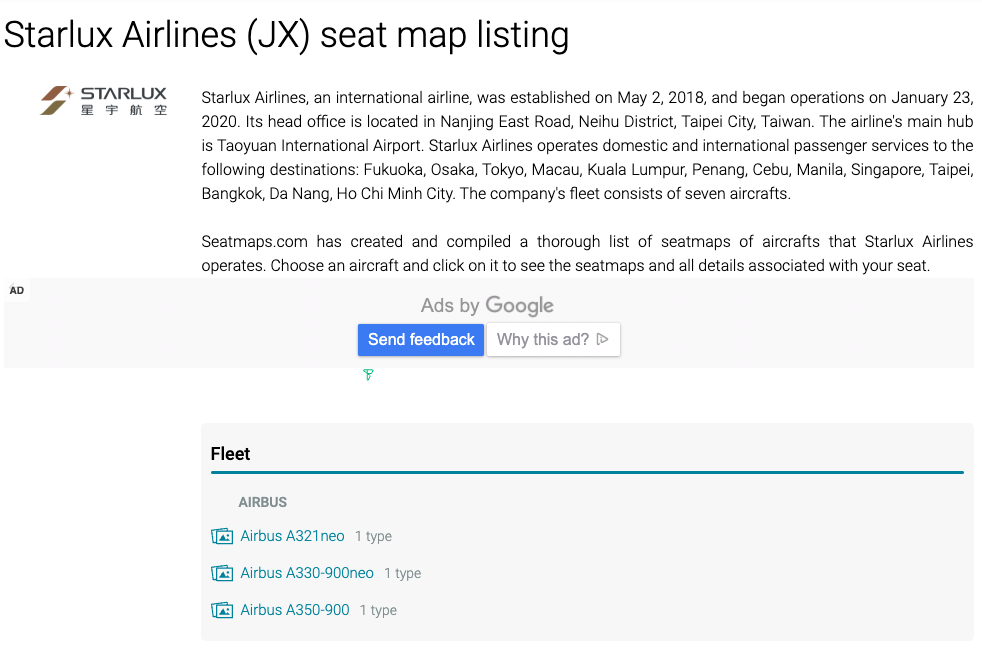Click the small green icon below the ad
This screenshot has height=649, width=982.
click(368, 375)
